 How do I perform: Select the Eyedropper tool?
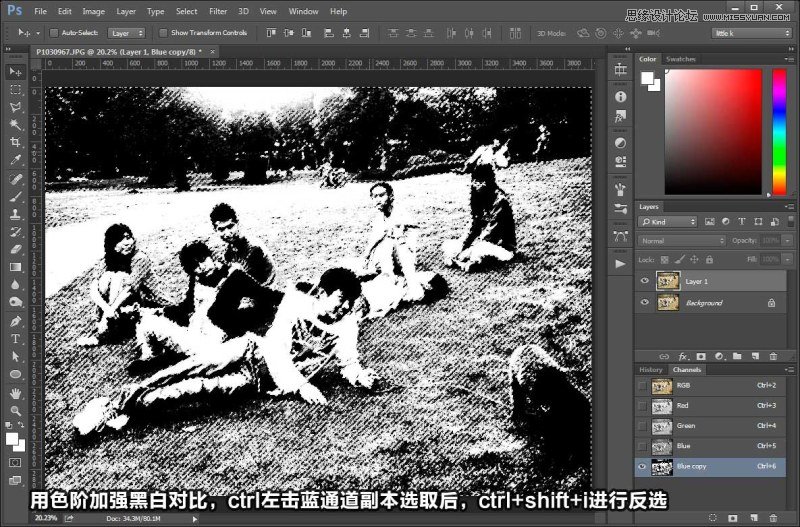15,160
